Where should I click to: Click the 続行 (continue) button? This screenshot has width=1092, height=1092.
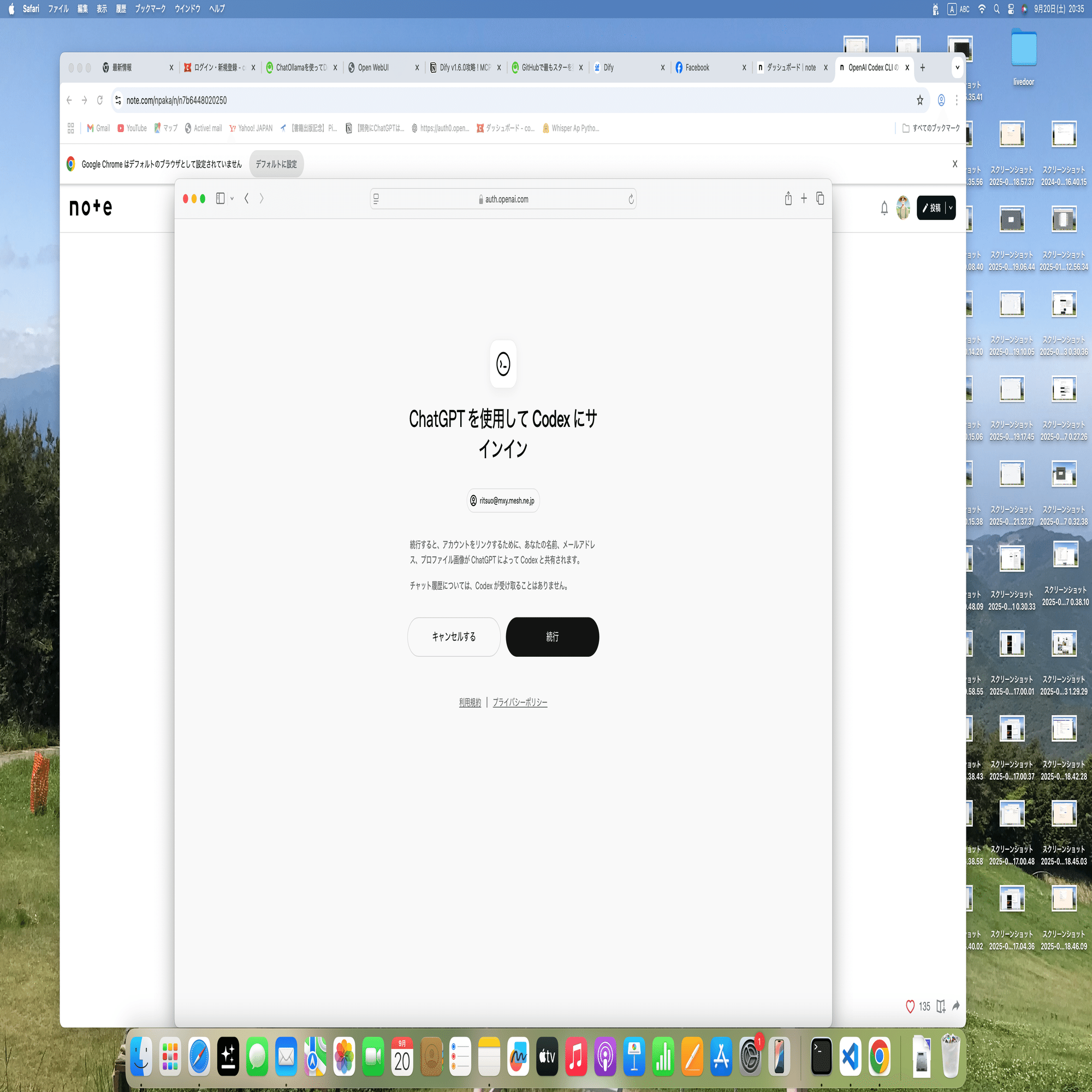point(552,637)
